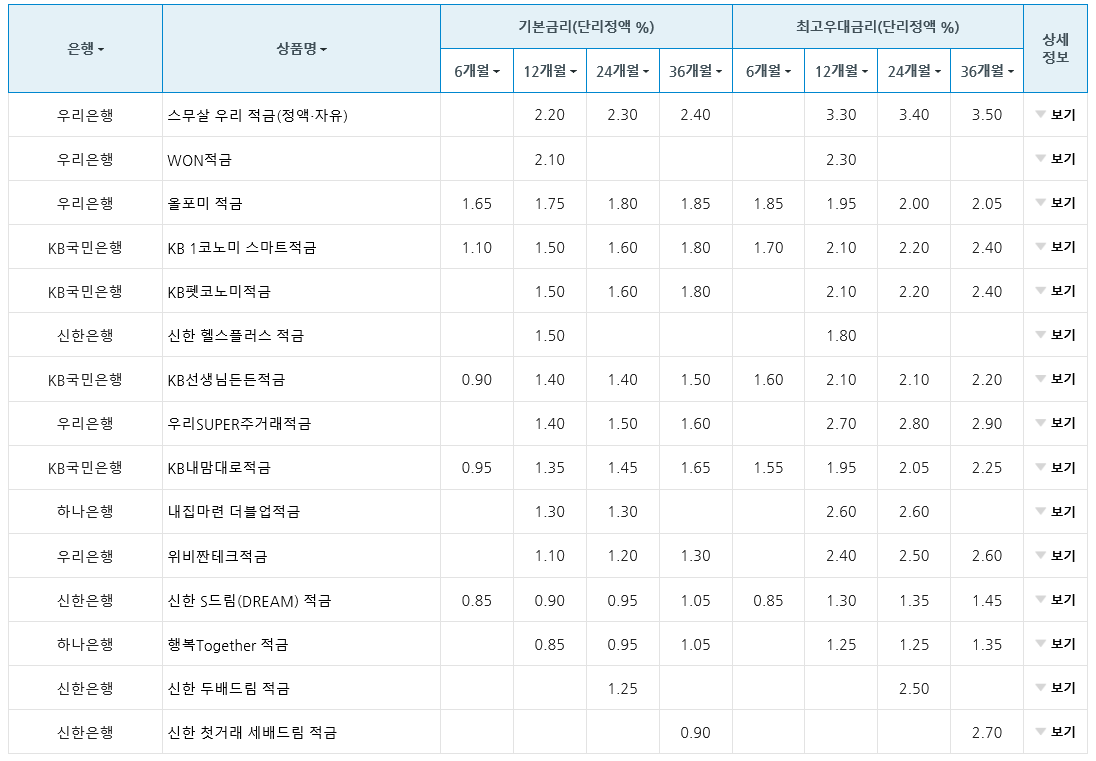Click 2.90 rate in 우리SUPER주거래적금 row
1096x761 pixels.
click(987, 424)
